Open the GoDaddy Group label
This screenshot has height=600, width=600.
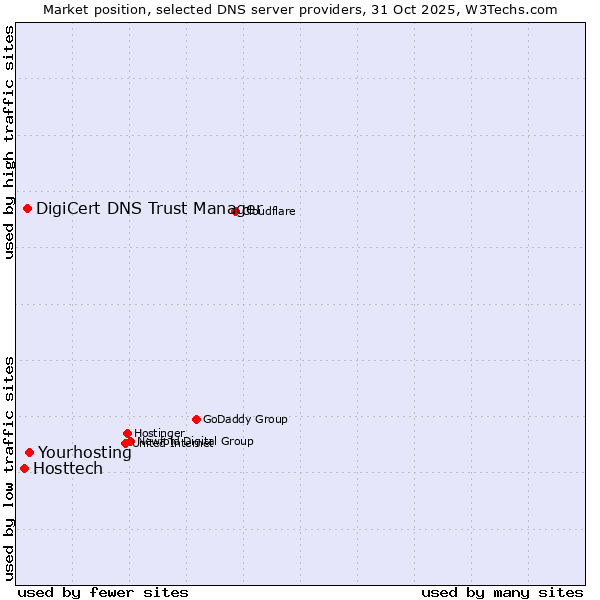(245, 419)
